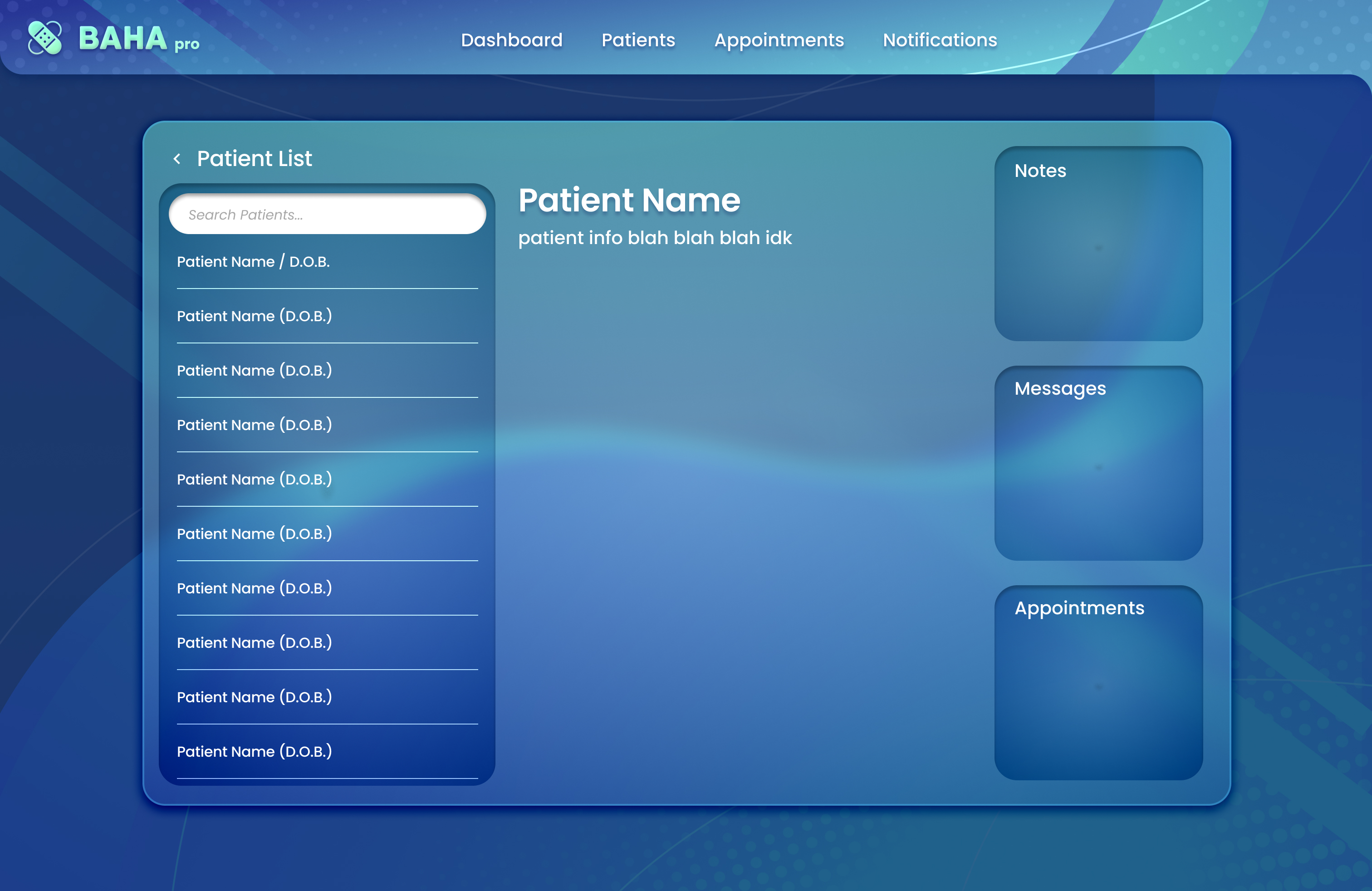Click the back chevron beside Patient List

click(x=177, y=158)
